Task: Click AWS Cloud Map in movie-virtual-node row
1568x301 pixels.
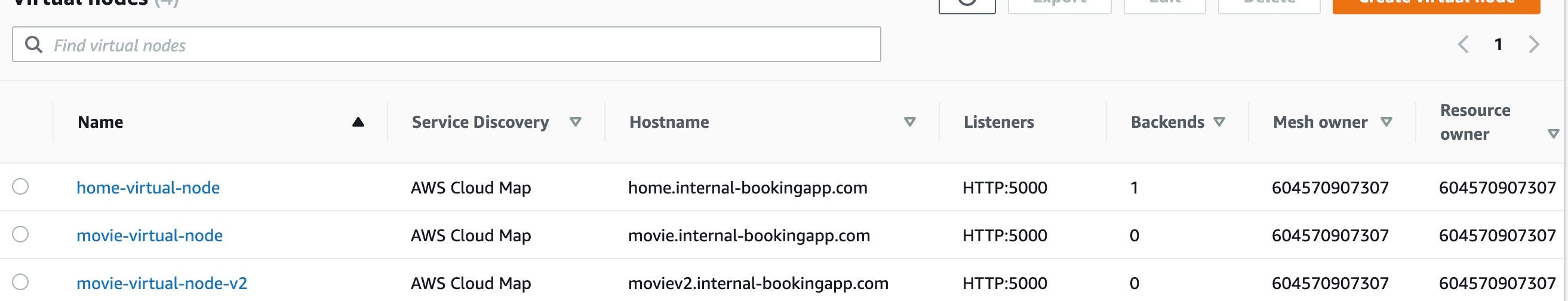Action: click(471, 235)
